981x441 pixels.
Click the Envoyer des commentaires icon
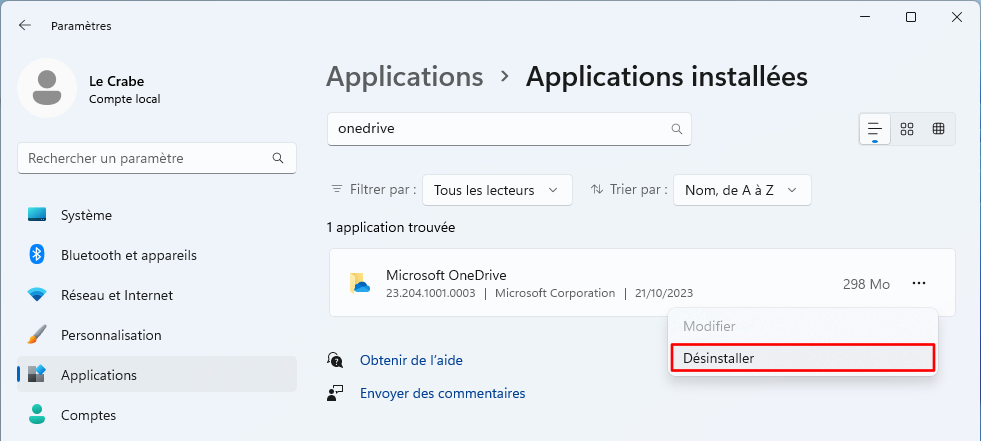pyautogui.click(x=335, y=393)
